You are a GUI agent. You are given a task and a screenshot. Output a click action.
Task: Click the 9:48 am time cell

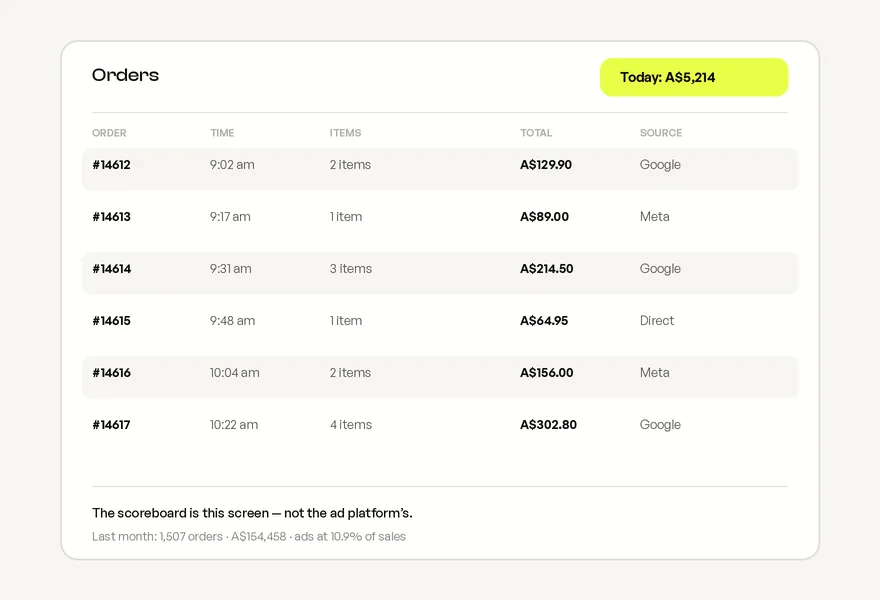tap(232, 320)
